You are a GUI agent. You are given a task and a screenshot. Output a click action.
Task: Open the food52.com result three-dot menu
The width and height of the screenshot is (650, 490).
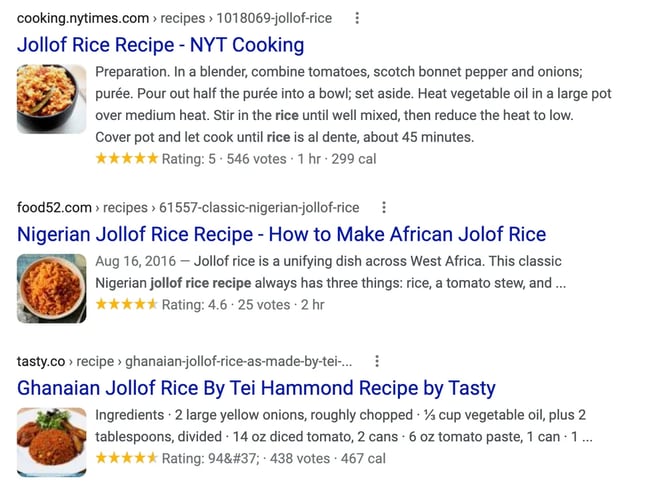pos(383,208)
